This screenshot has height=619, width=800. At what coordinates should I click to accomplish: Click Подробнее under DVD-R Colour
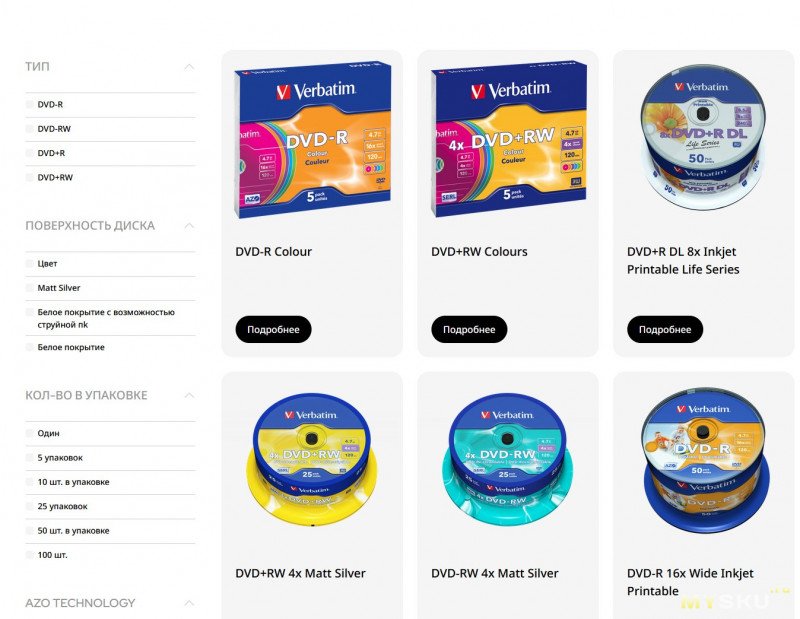pyautogui.click(x=273, y=330)
